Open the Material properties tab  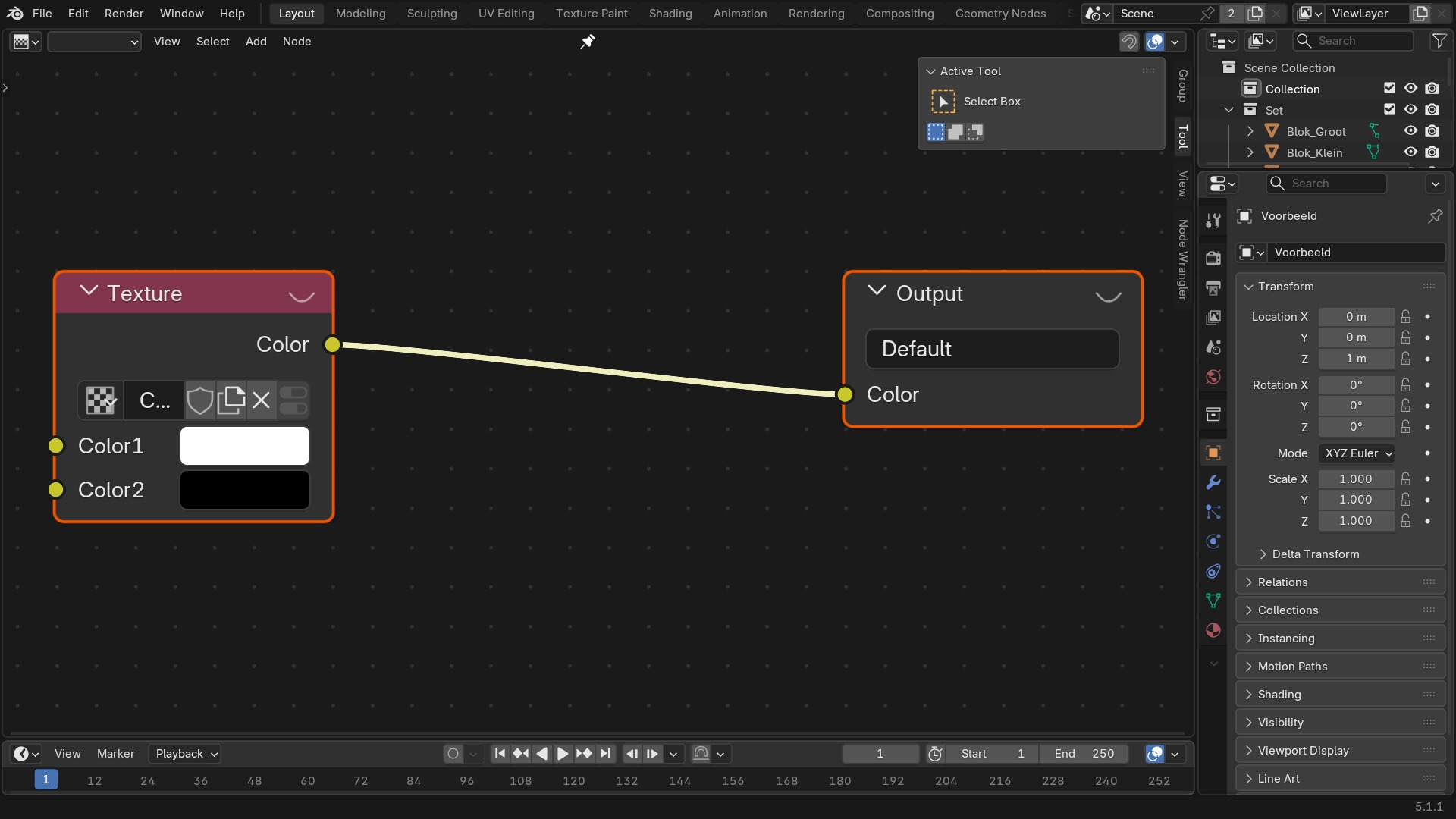pos(1213,630)
